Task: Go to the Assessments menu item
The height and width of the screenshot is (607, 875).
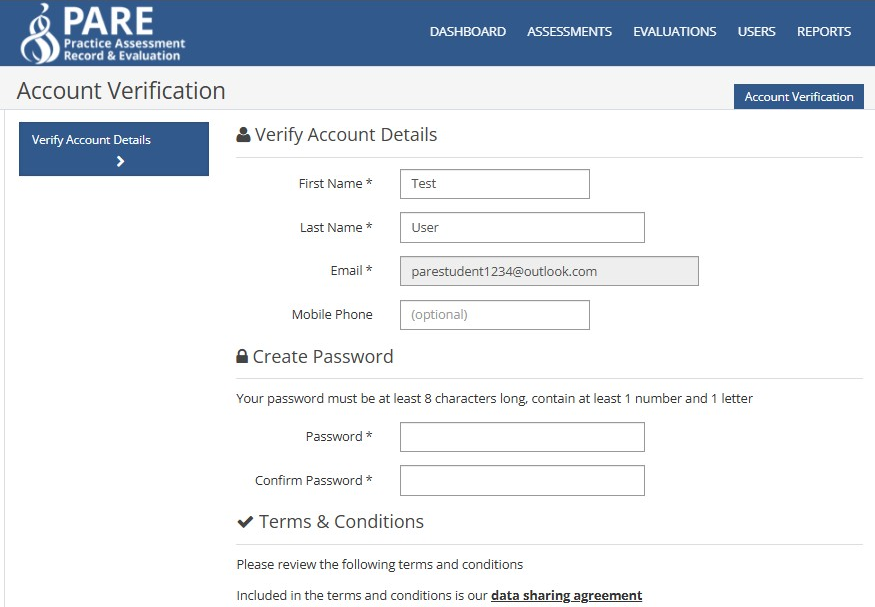Action: pyautogui.click(x=569, y=32)
